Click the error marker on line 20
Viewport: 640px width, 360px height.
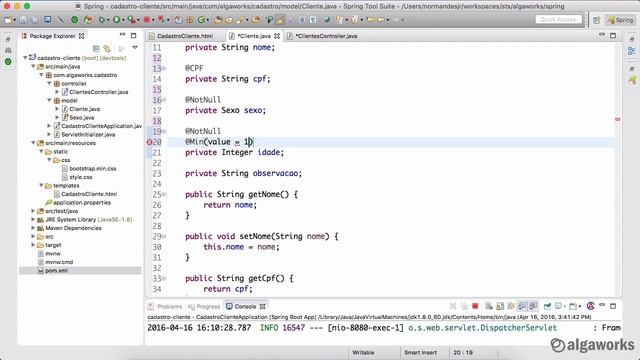pos(149,142)
